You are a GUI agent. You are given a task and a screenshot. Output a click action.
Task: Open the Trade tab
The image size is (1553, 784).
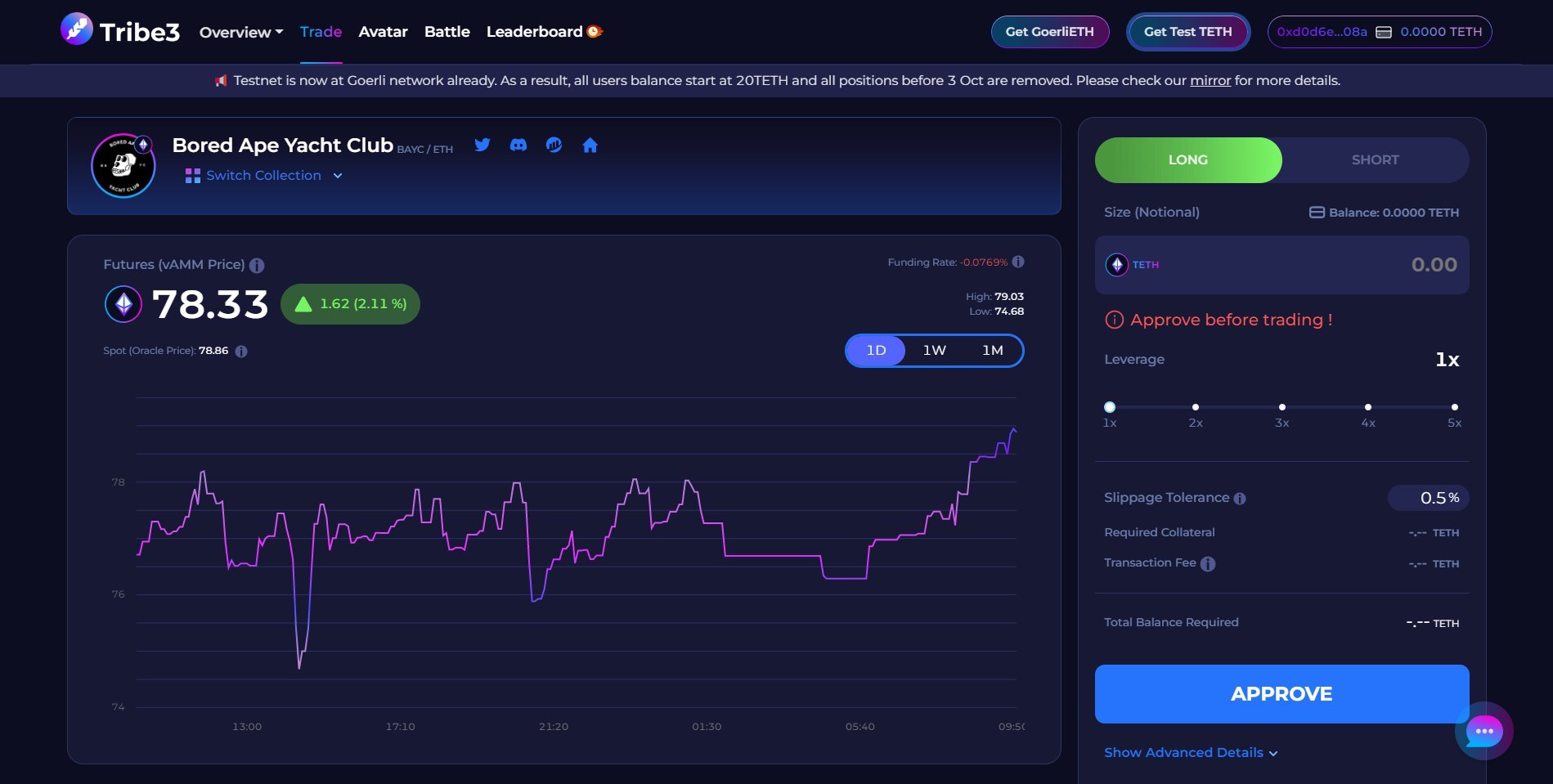pos(321,32)
